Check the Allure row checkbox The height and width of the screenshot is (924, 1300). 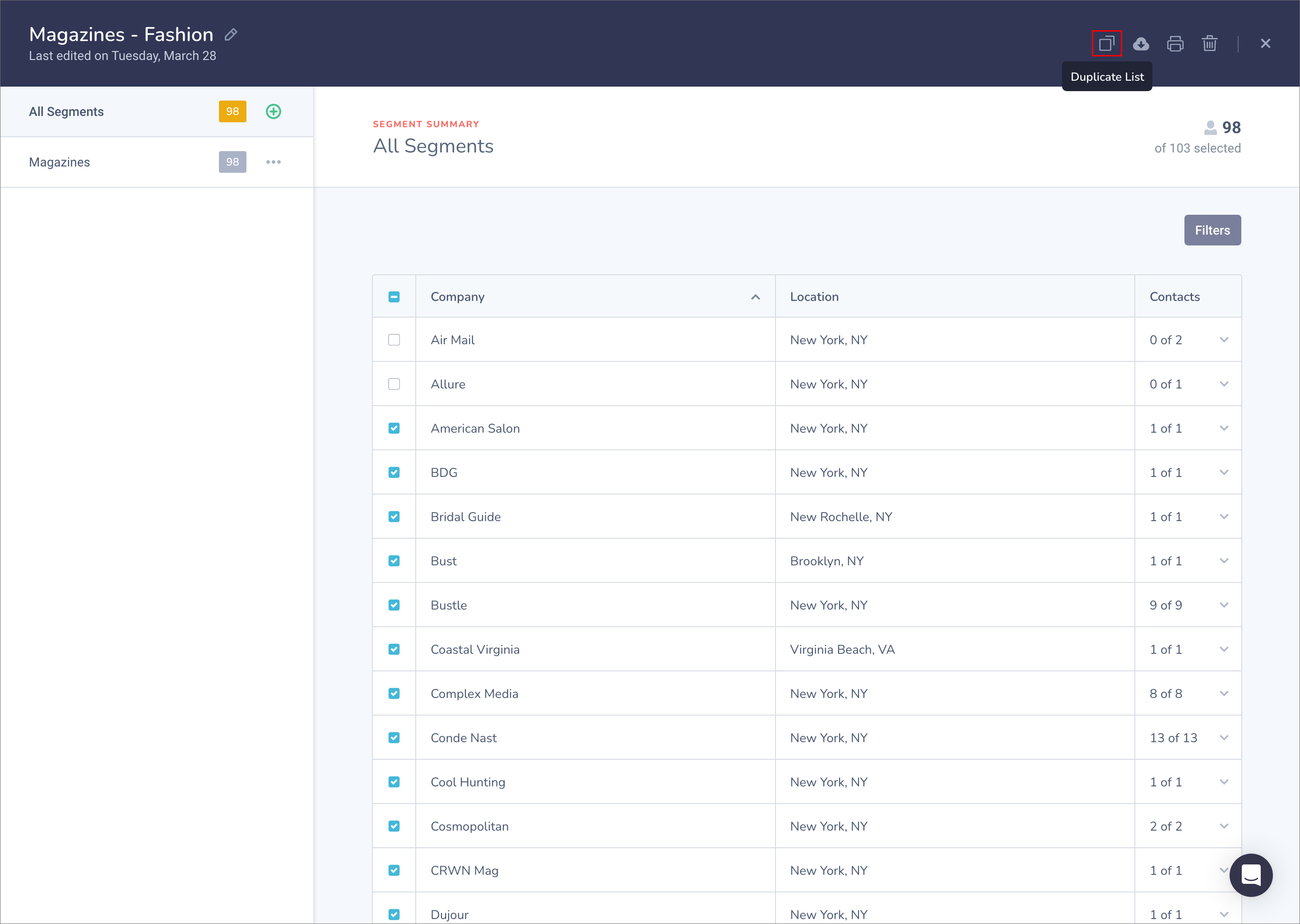(x=394, y=384)
